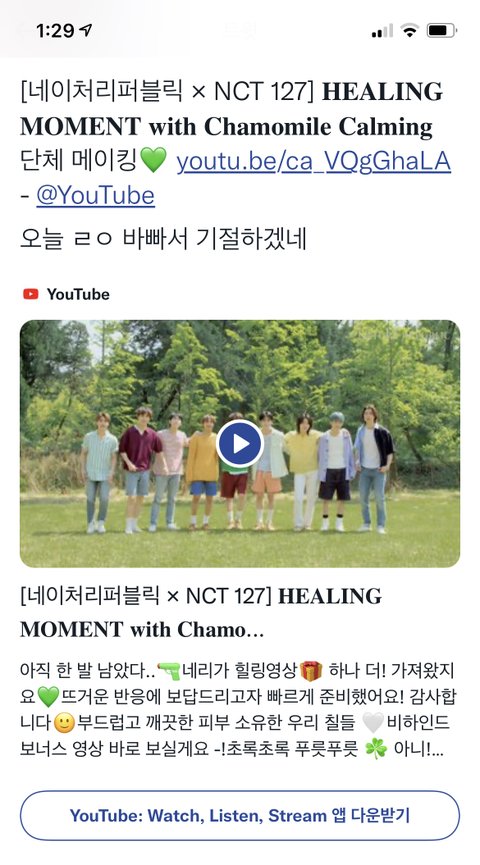Tap the tweet comment 오늘 ㄹㅇ 바빠서 기절하겠네
Image resolution: width=480 pixels, height=865 pixels.
pyautogui.click(x=163, y=238)
